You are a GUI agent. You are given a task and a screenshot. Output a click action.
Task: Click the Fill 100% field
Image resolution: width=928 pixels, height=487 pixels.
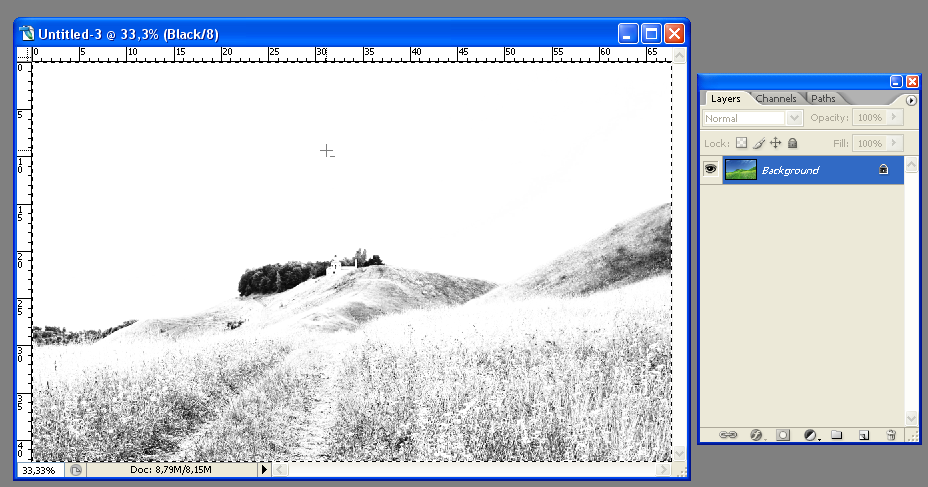pos(870,143)
